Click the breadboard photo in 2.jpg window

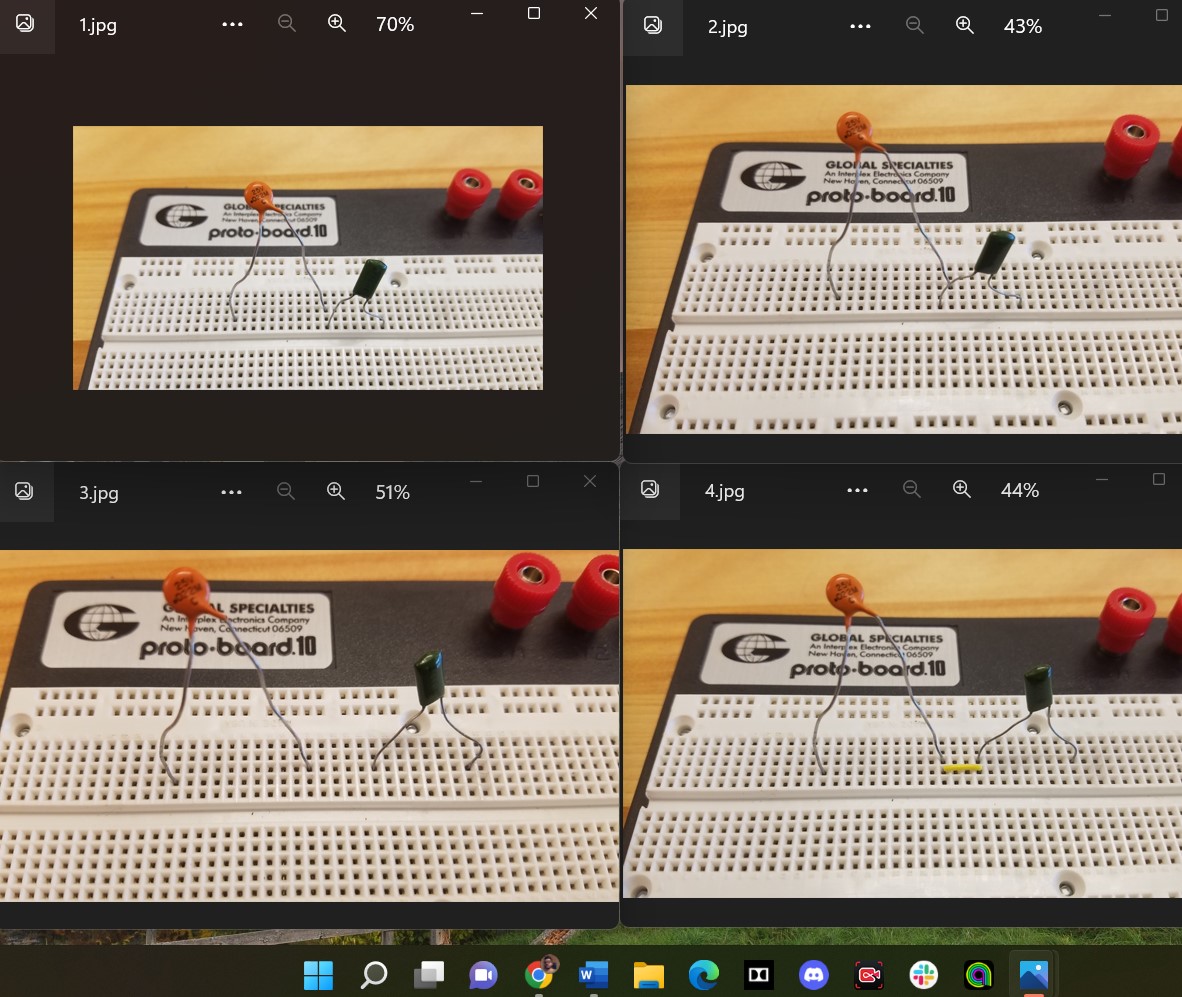coord(904,259)
